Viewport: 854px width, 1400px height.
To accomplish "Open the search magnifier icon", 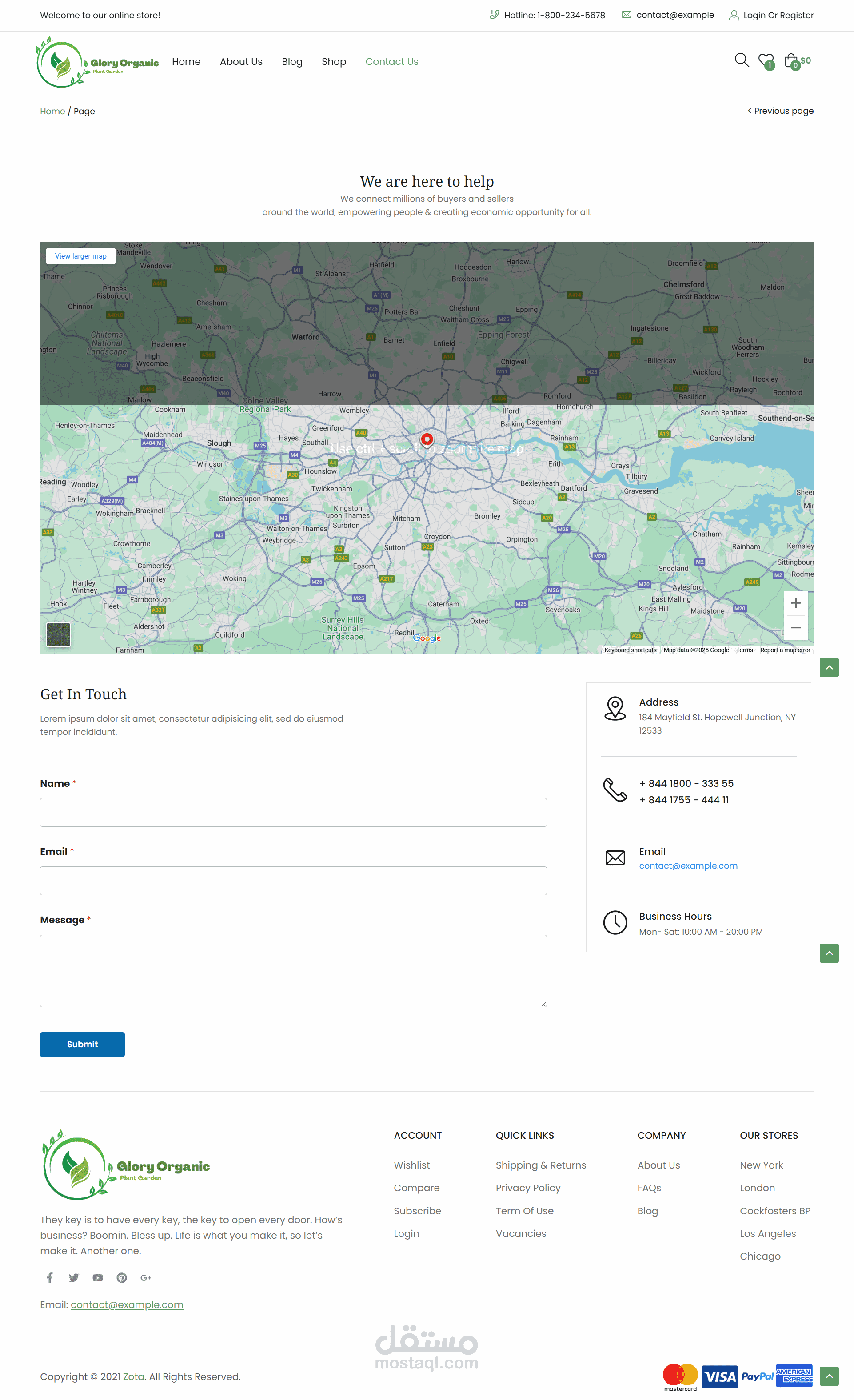I will click(x=741, y=60).
